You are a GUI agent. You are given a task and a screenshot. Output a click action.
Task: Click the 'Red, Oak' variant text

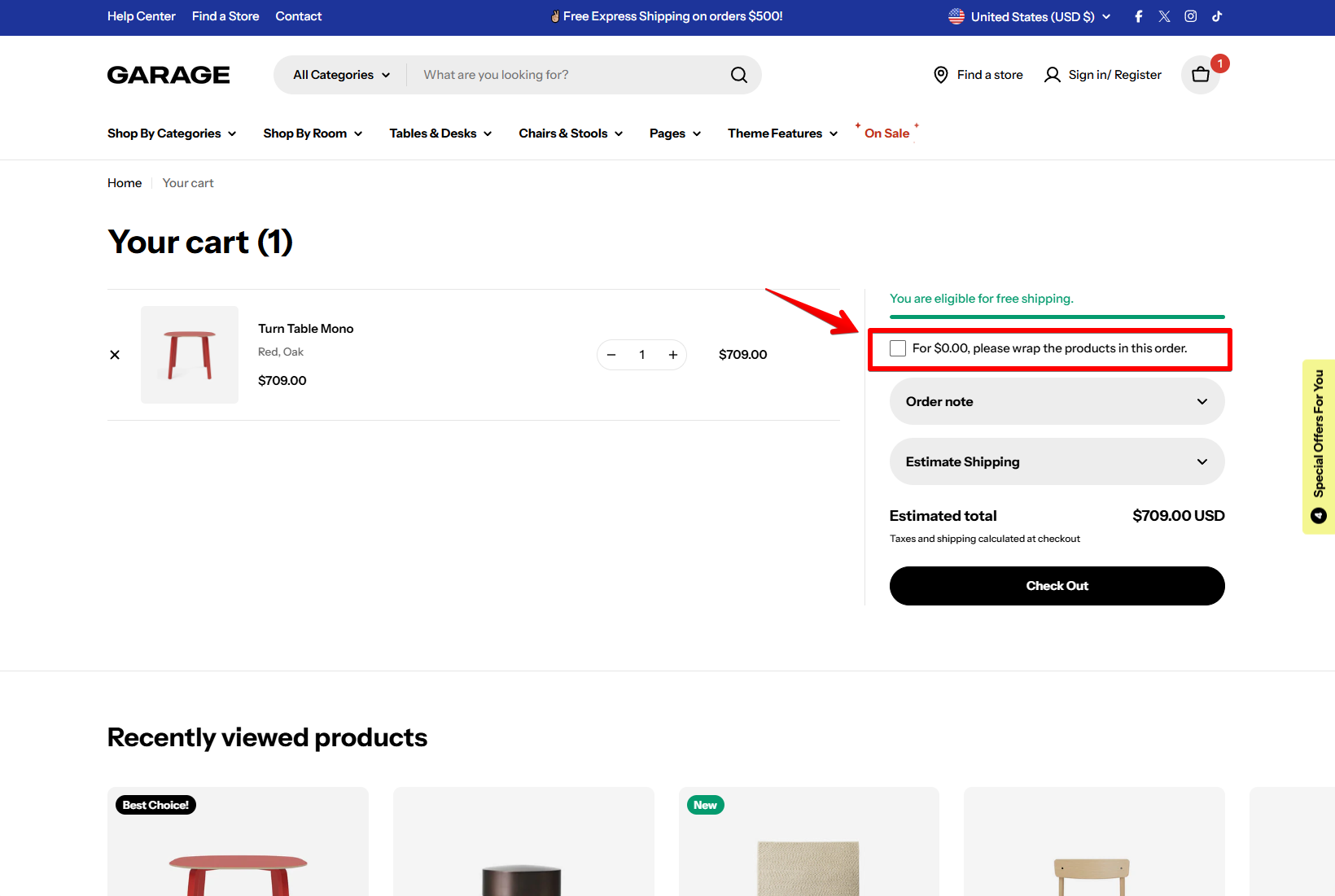pyautogui.click(x=281, y=352)
